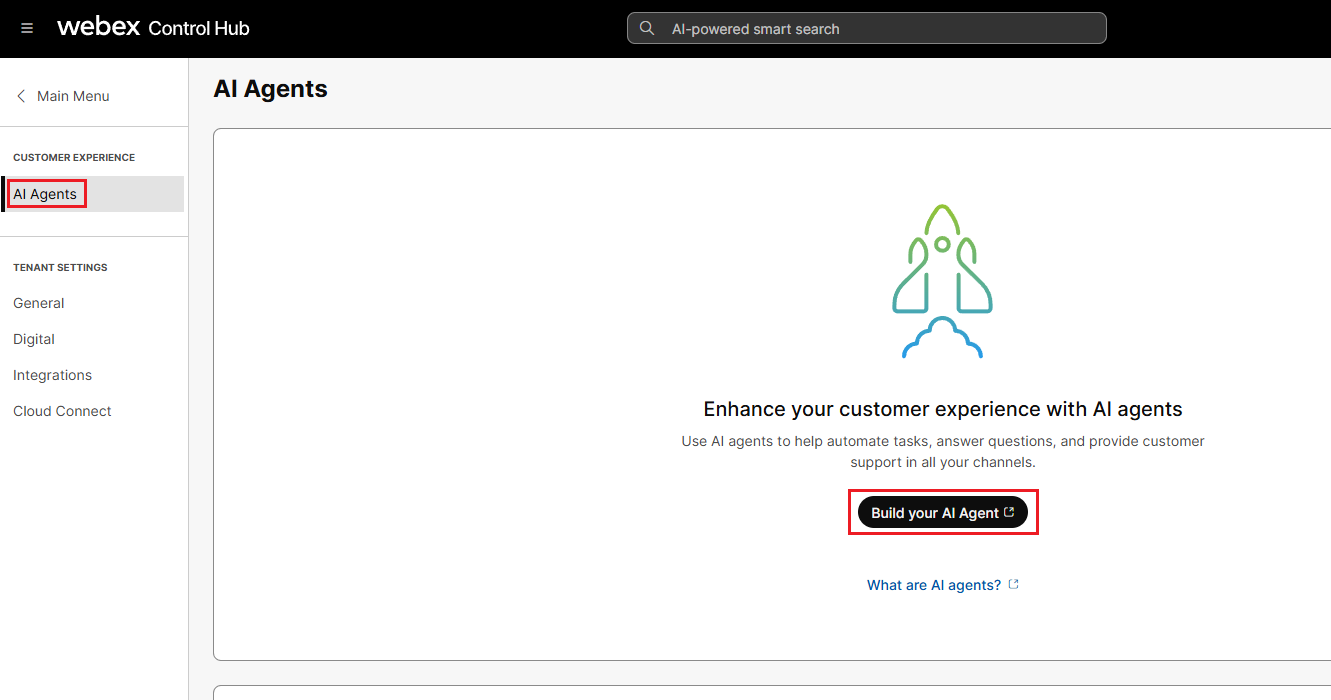The width and height of the screenshot is (1331, 700).
Task: Click the external-link icon in Build button
Action: coord(1009,512)
